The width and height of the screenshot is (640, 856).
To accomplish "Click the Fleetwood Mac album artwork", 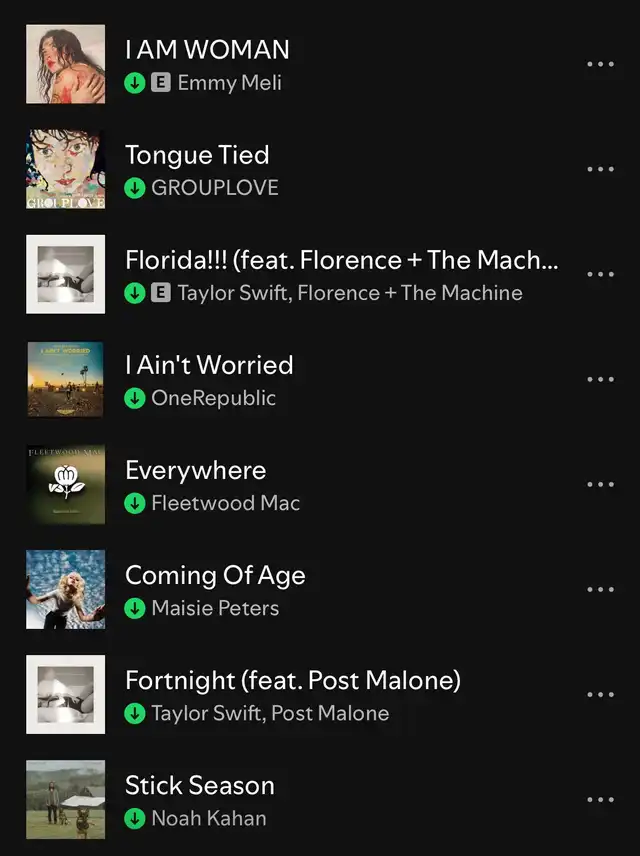I will point(66,484).
